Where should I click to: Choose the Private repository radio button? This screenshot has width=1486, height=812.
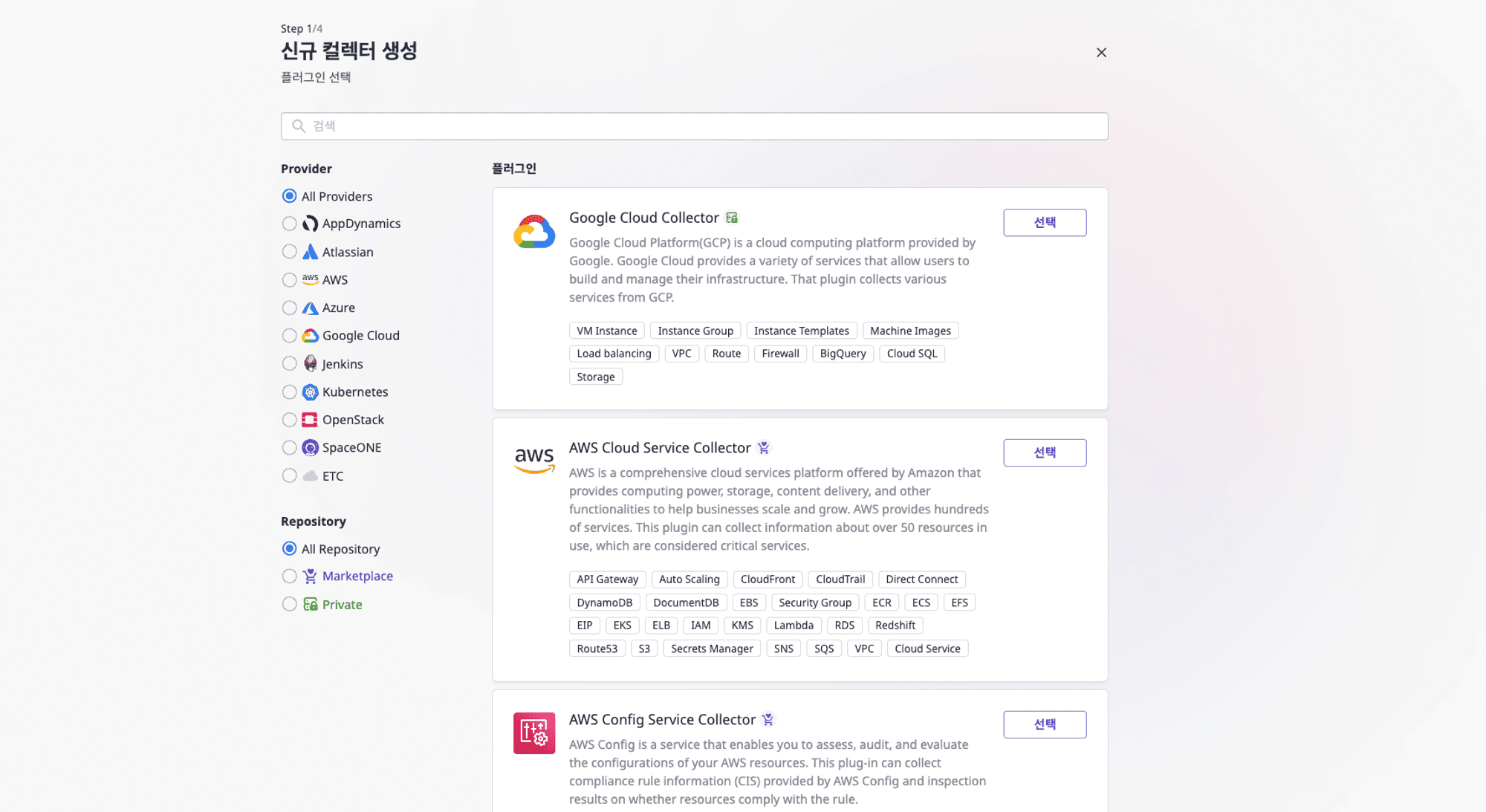click(289, 604)
